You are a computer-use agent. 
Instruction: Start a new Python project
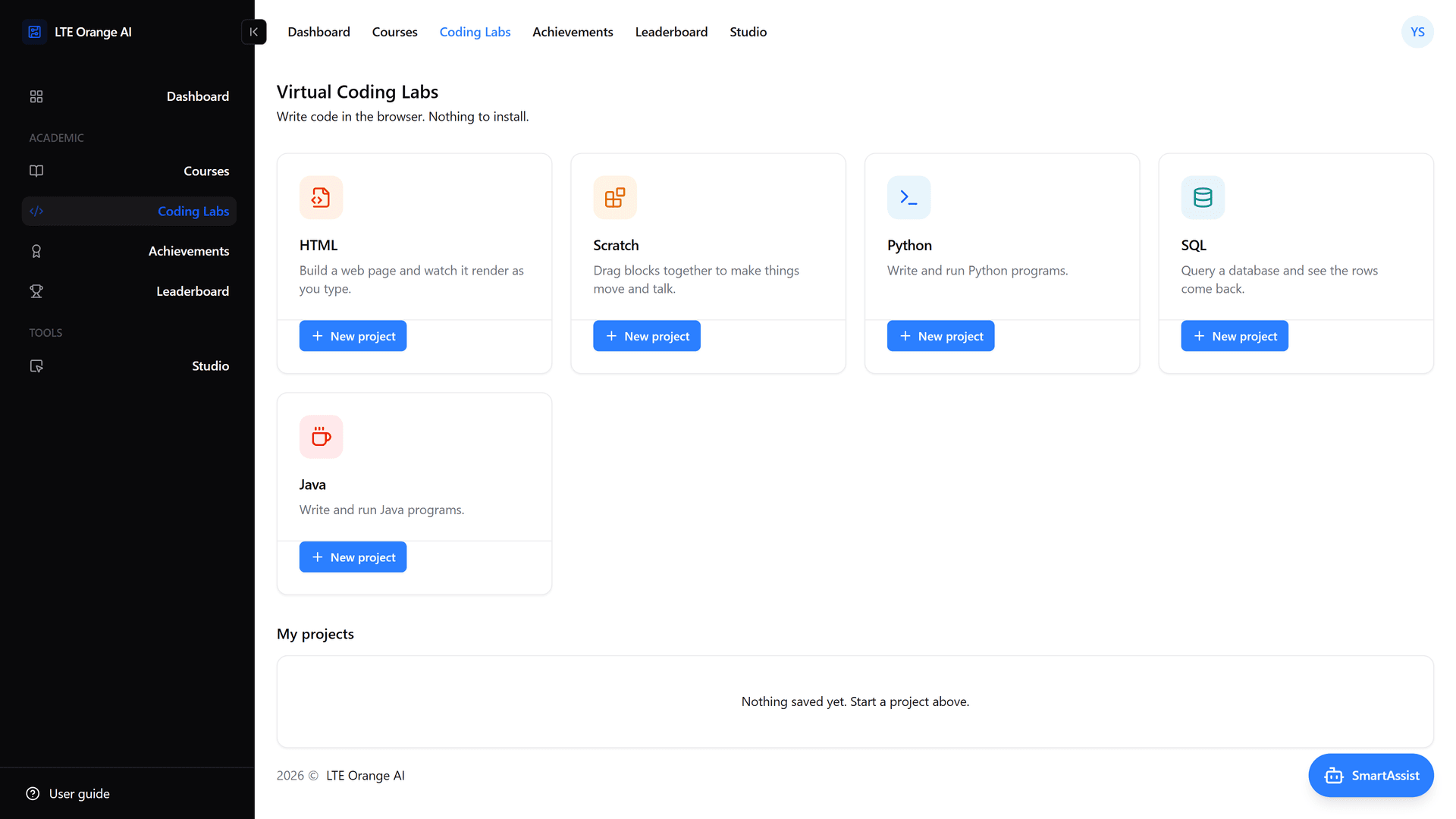[x=940, y=336]
